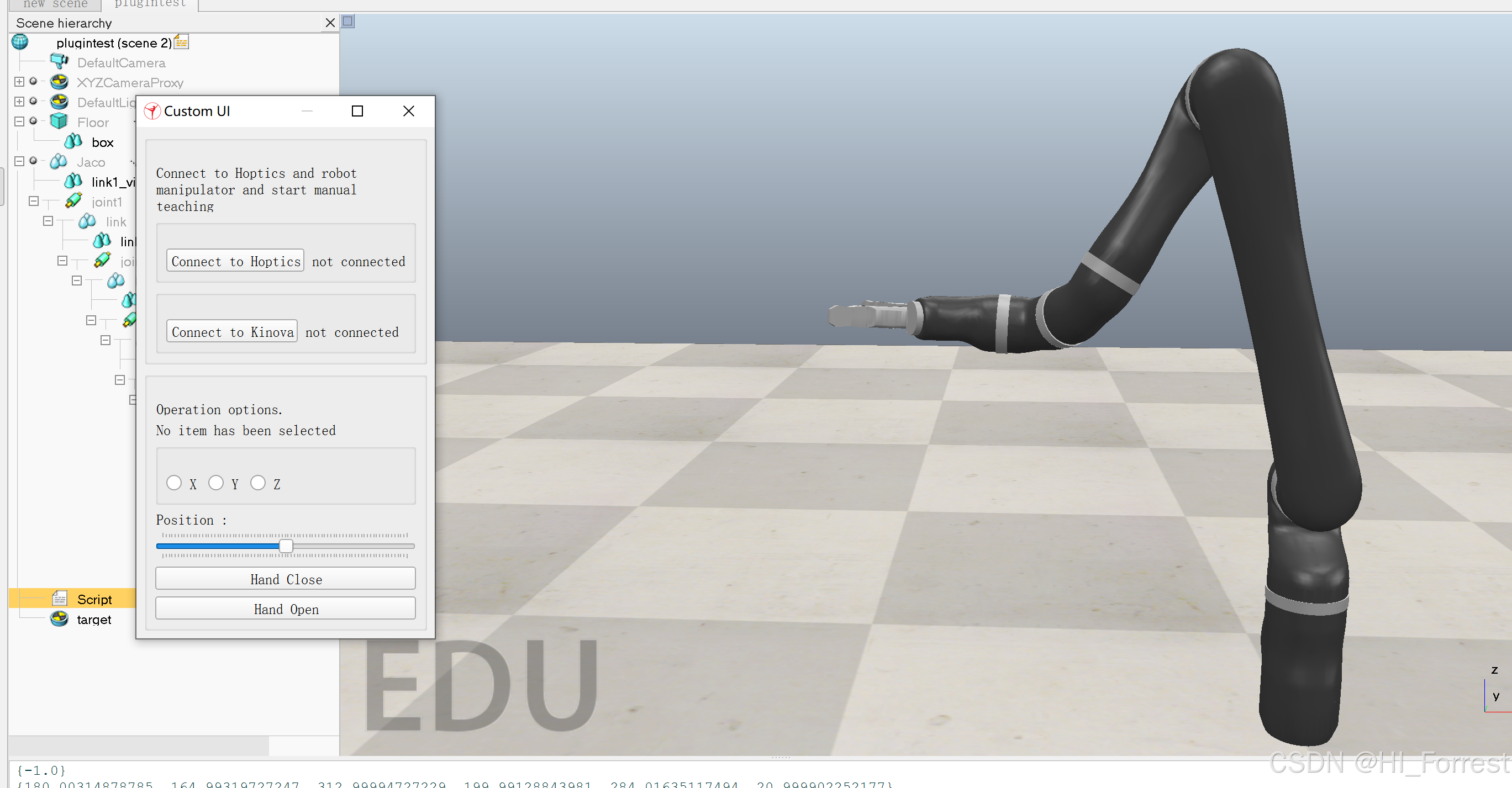Toggle visibility dot beside XYZCameraProxy
Image resolution: width=1512 pixels, height=788 pixels.
pos(34,81)
